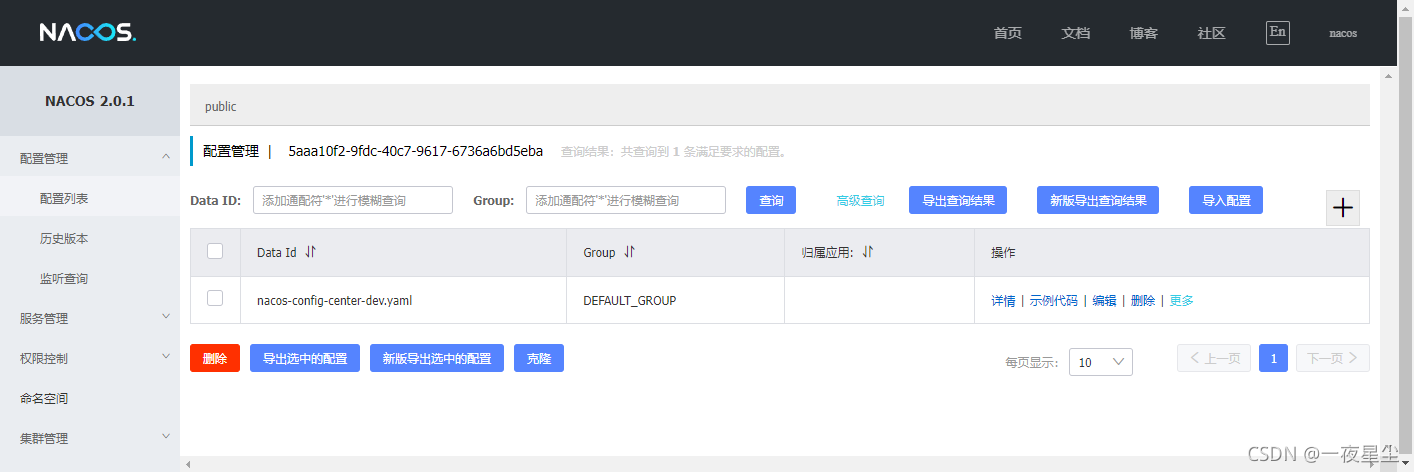The height and width of the screenshot is (472, 1414).
Task: Click 编辑 link for the config row
Action: point(1104,300)
